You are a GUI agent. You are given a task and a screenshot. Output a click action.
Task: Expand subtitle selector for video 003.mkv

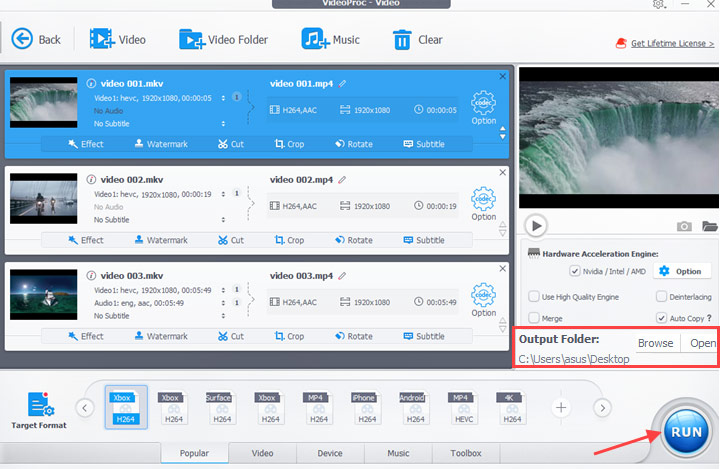pos(223,316)
